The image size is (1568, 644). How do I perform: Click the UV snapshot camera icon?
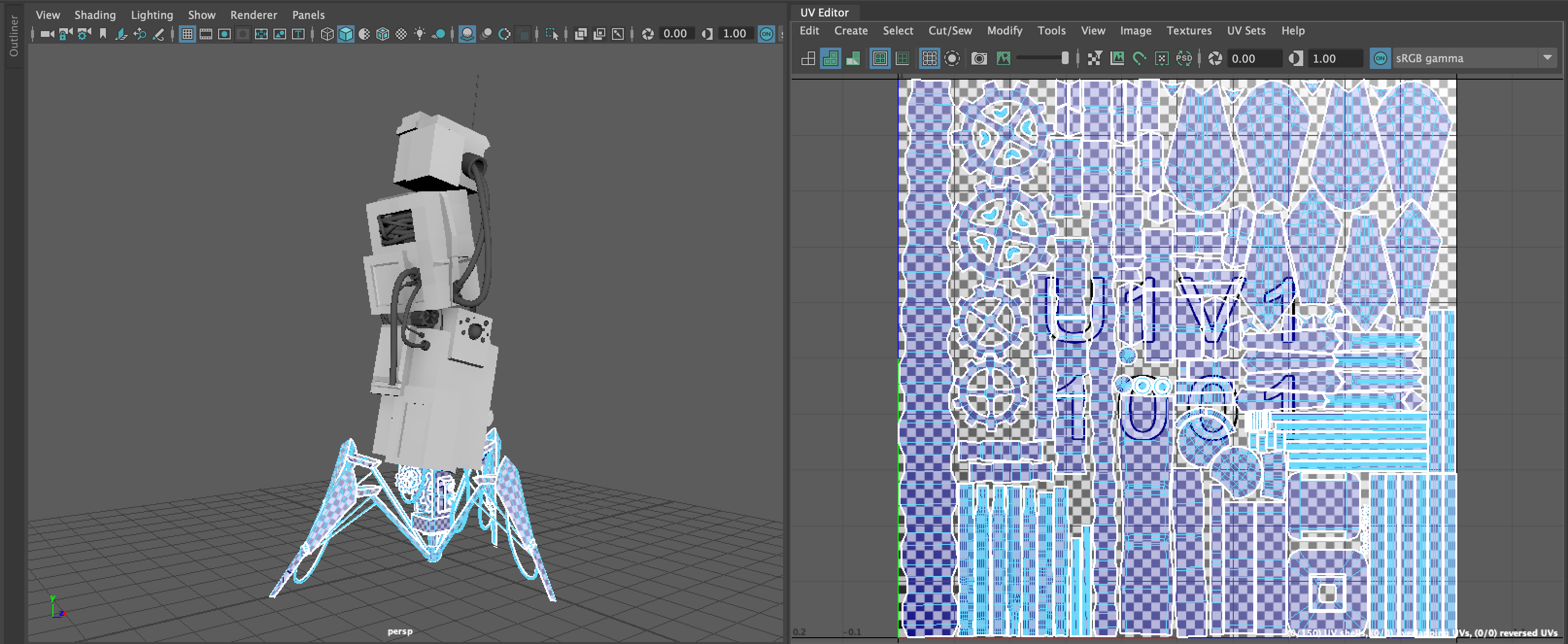[x=979, y=58]
